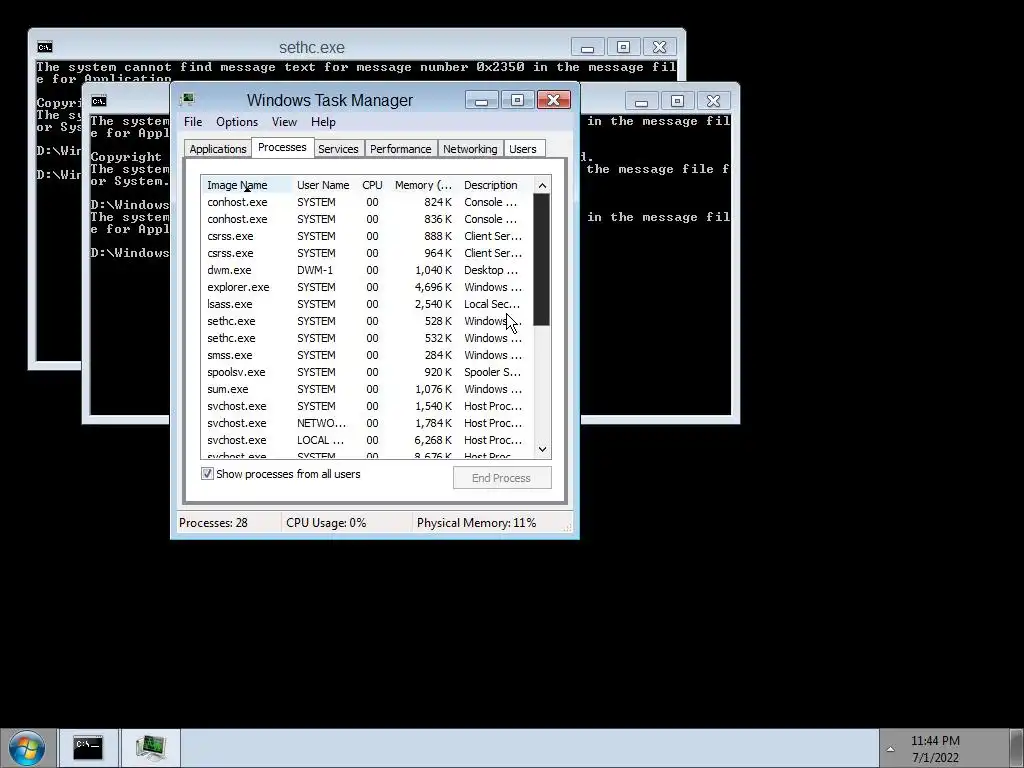Click the 4,696 K memory value

click(433, 287)
